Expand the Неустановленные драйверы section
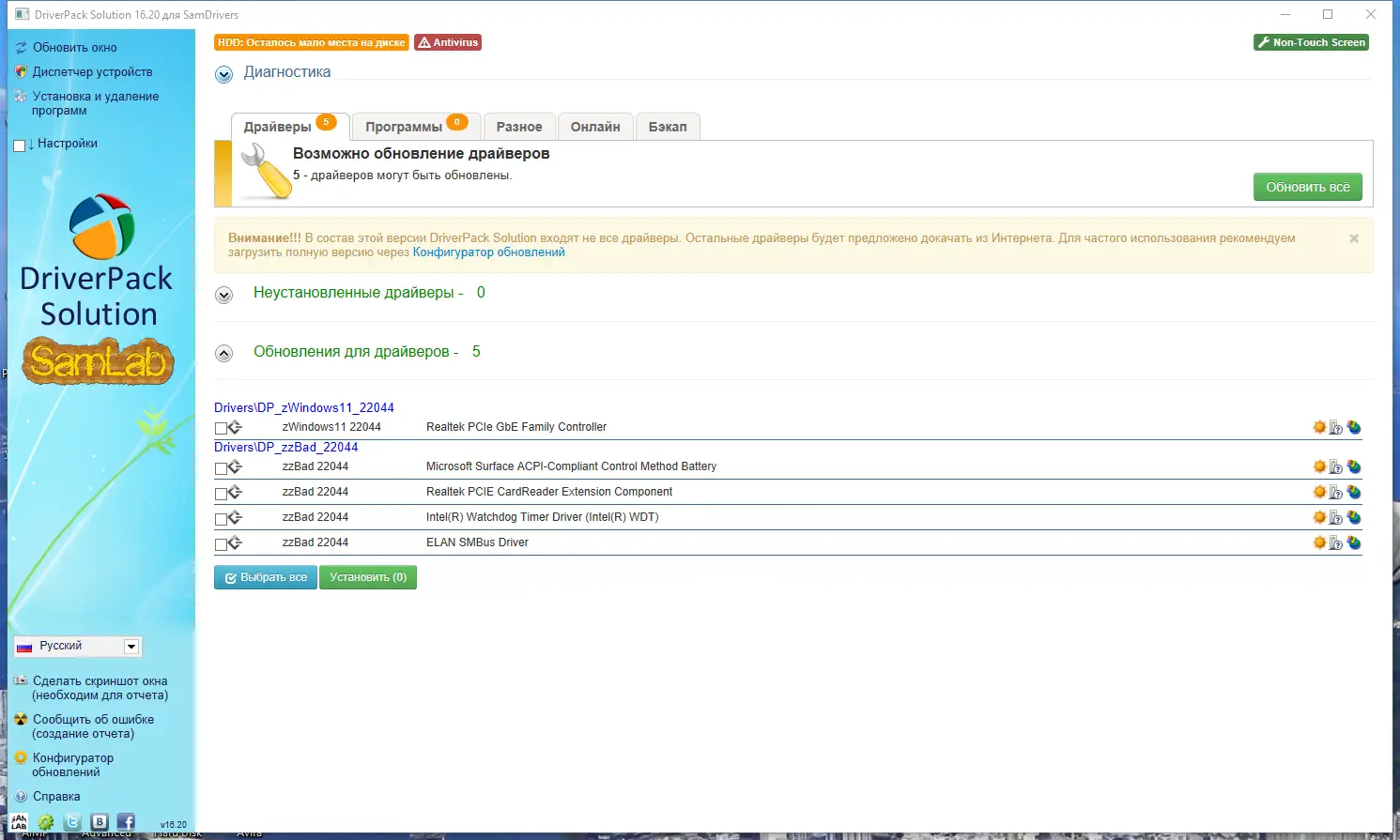This screenshot has width=1400, height=840. click(x=223, y=295)
